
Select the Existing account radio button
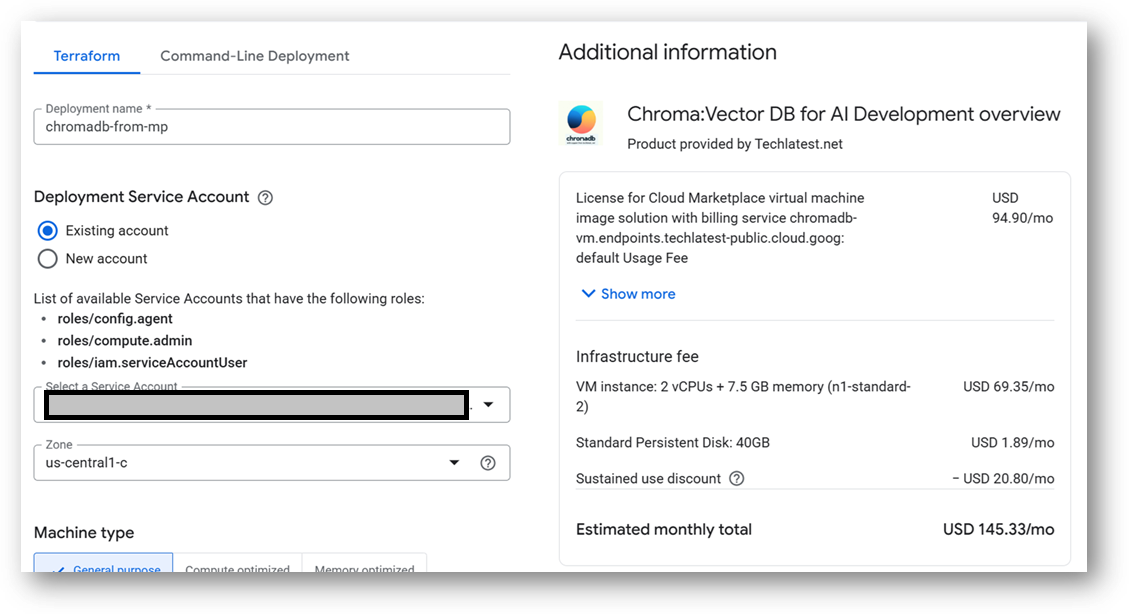point(47,231)
